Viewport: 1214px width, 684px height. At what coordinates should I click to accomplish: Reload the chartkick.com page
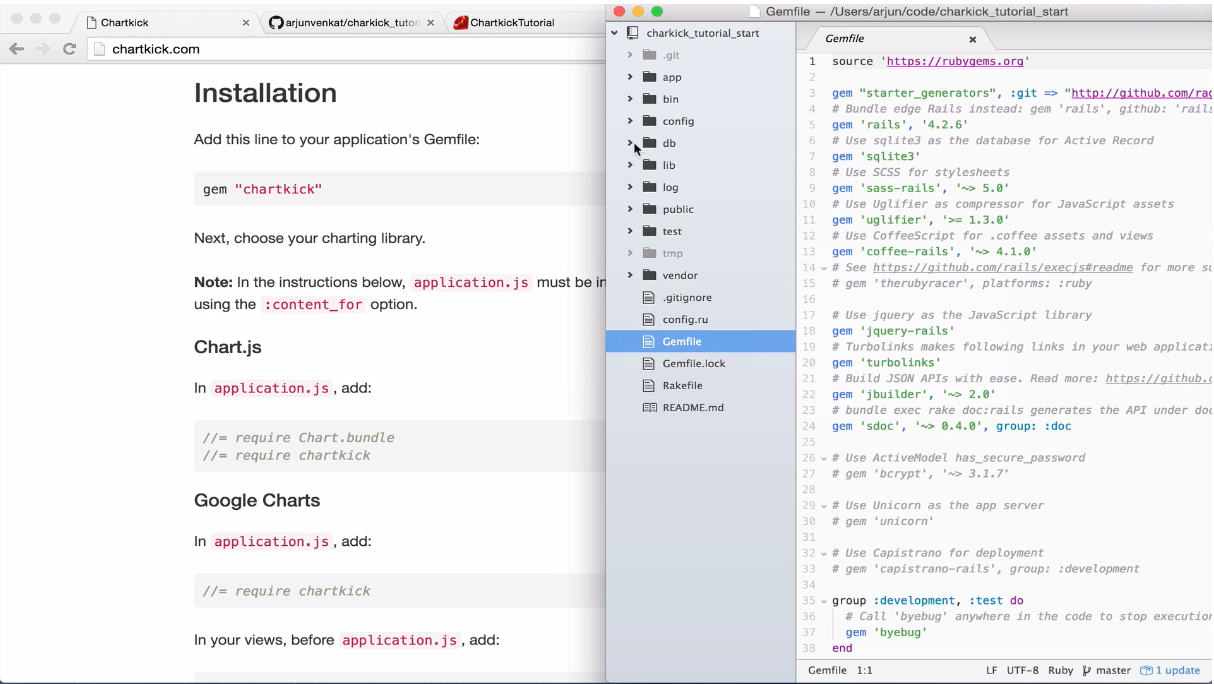69,49
